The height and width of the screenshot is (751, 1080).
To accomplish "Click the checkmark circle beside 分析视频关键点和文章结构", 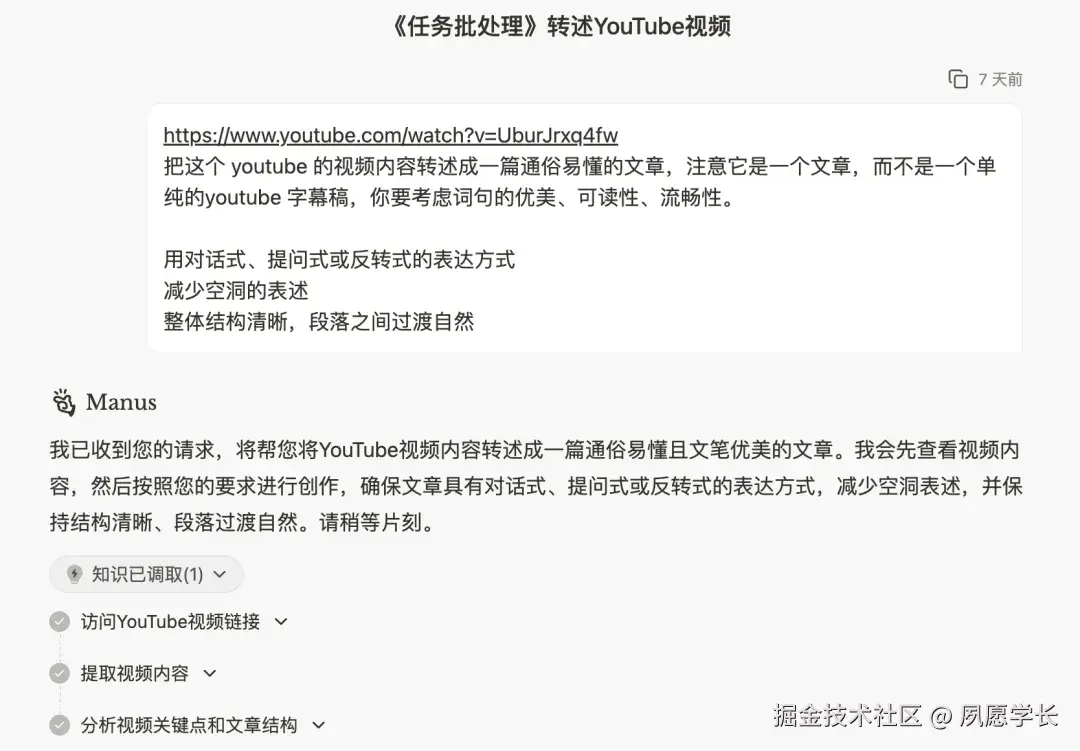I will pyautogui.click(x=60, y=725).
